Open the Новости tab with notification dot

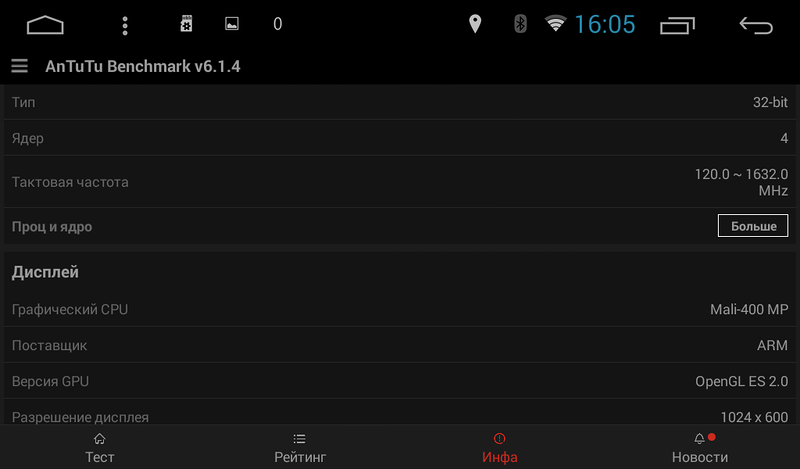699,448
